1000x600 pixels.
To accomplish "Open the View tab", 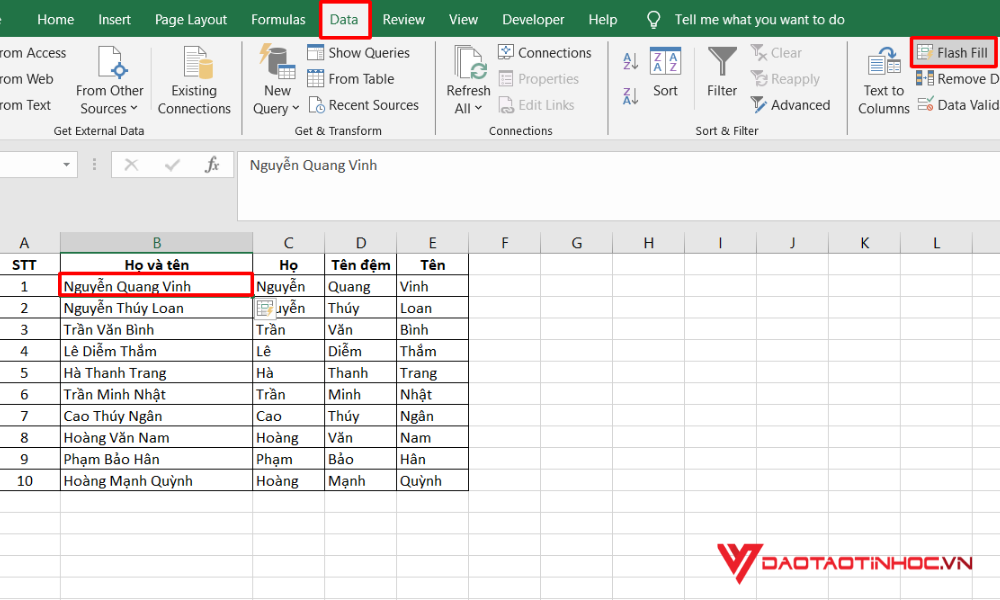I will click(463, 20).
